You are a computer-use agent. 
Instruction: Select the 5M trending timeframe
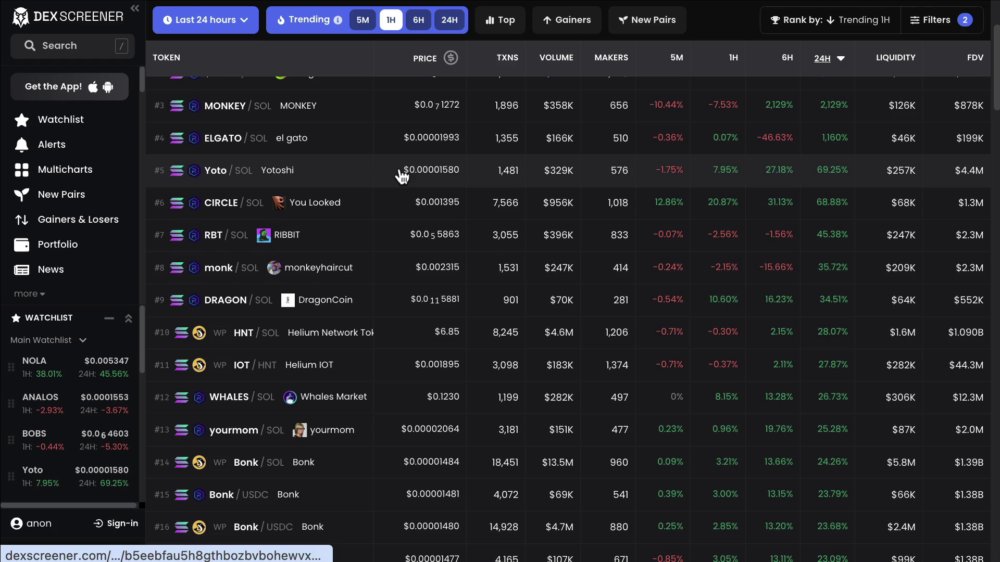[x=362, y=20]
